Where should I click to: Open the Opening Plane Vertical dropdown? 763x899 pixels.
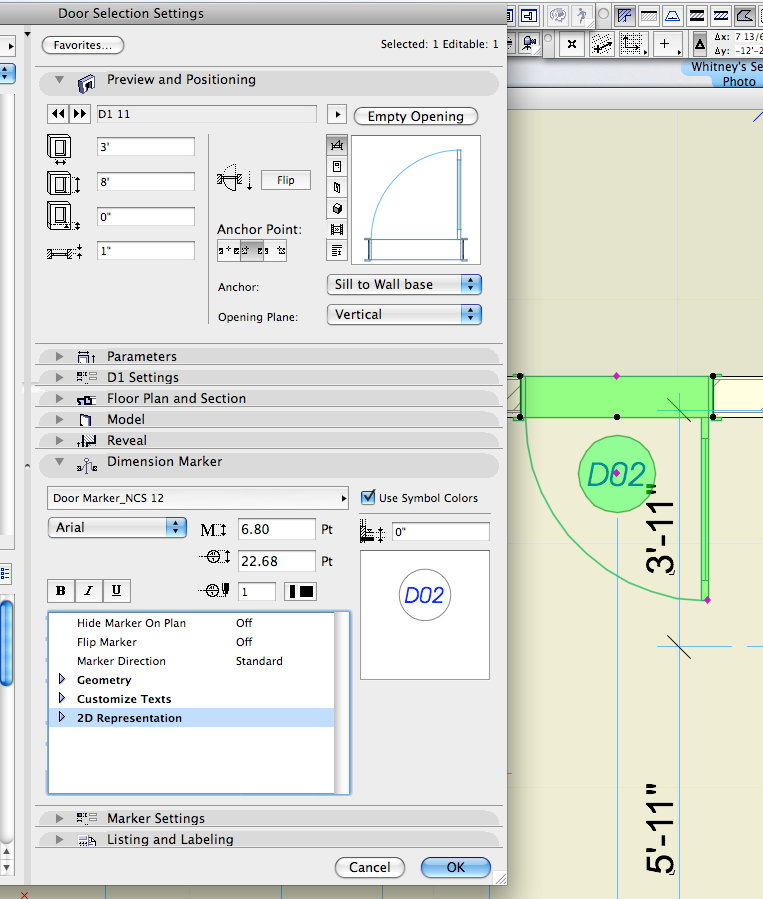(404, 314)
